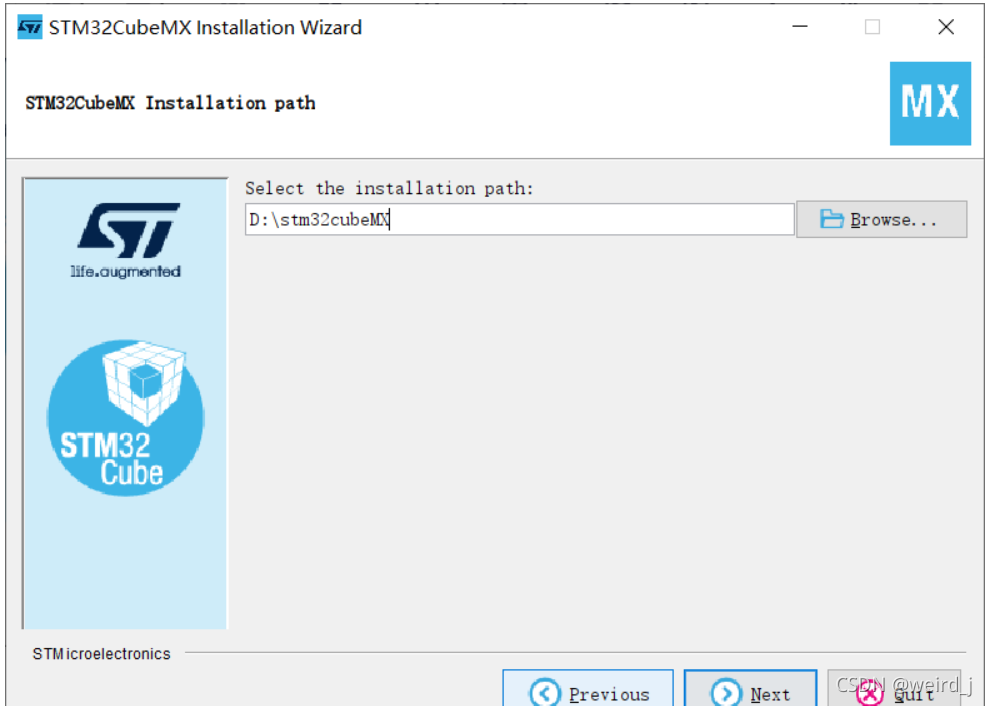The height and width of the screenshot is (706, 987).
Task: Minimize the installation wizard window
Action: click(799, 26)
